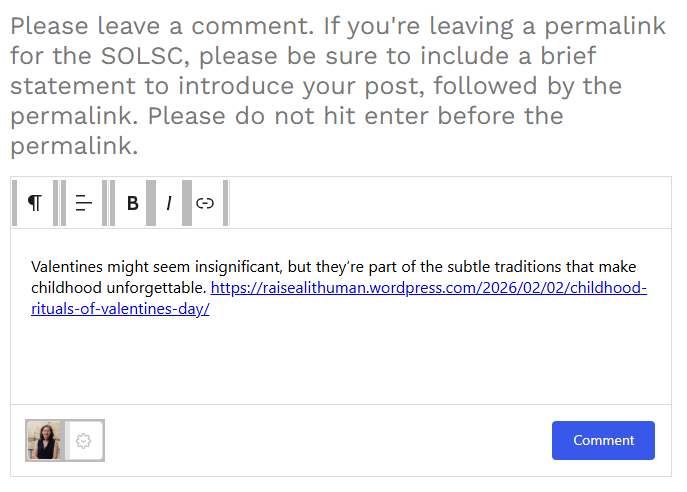Toggle bold formatting
This screenshot has width=687, height=492.
pyautogui.click(x=132, y=203)
